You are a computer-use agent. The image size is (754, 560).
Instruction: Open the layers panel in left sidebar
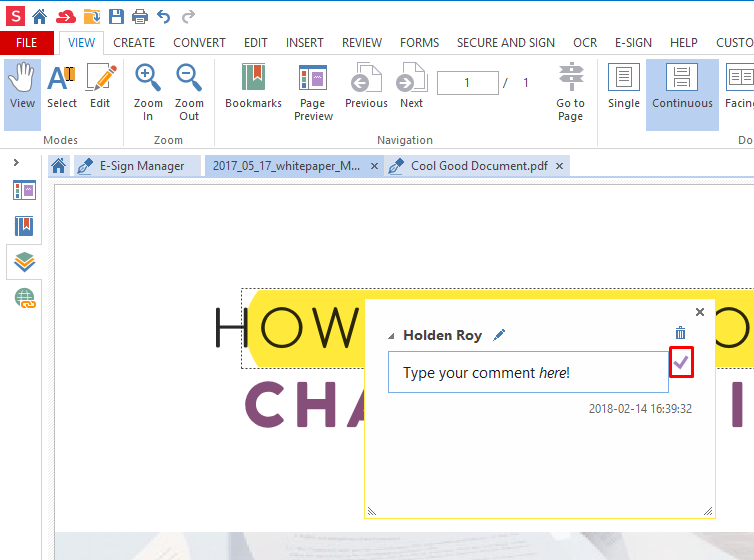(24, 261)
